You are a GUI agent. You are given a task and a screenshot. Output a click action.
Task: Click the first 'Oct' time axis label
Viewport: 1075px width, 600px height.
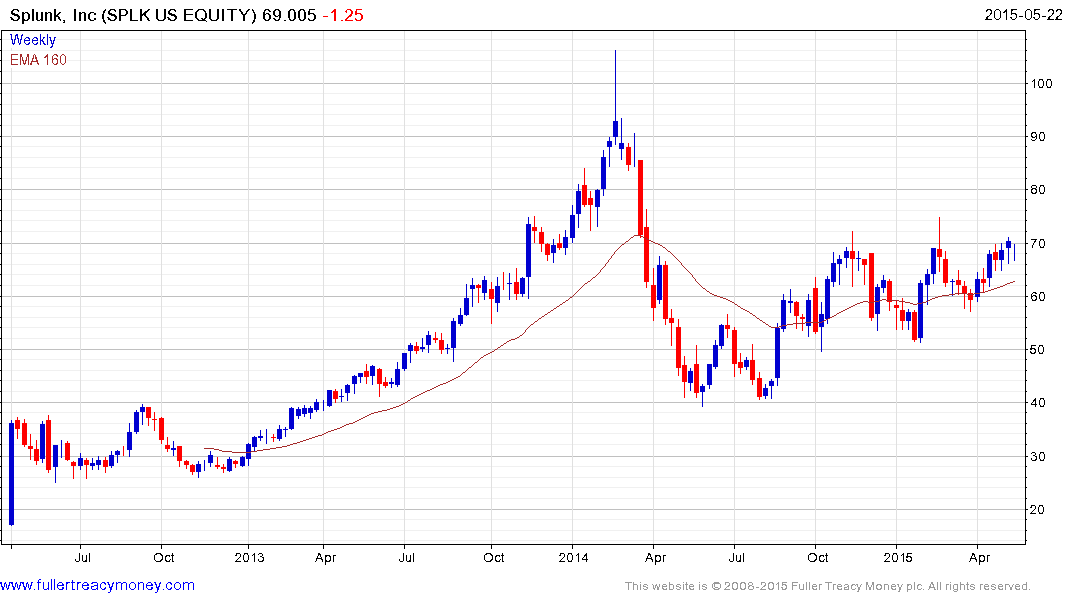tap(163, 557)
